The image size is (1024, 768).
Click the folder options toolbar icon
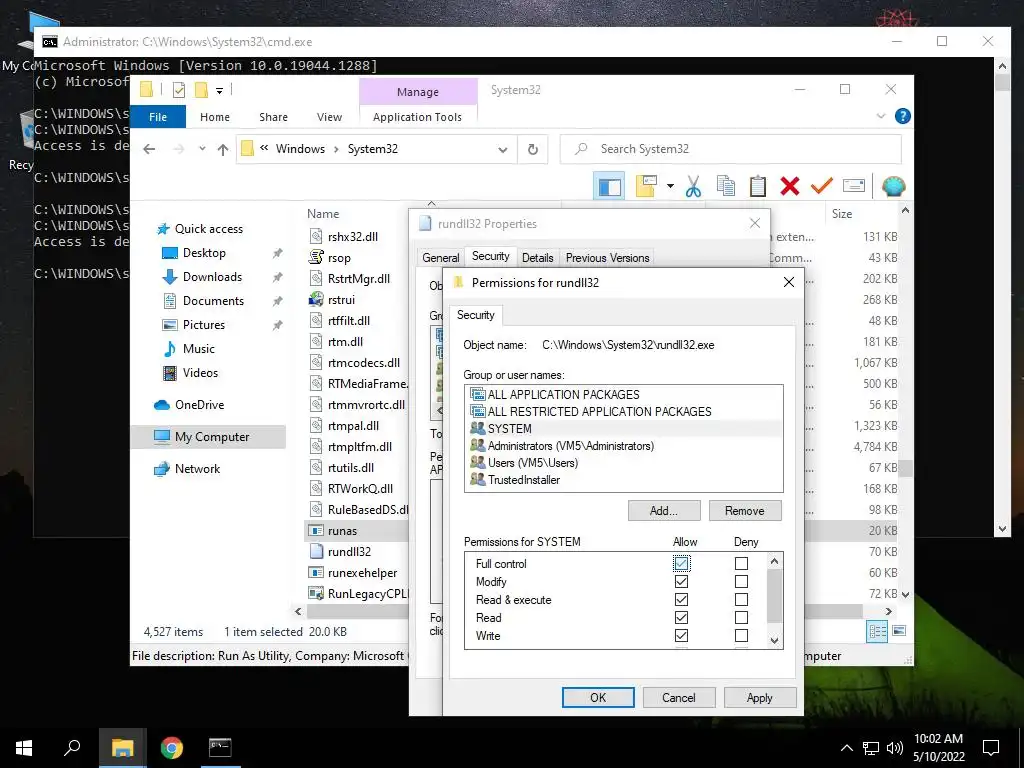pyautogui.click(x=646, y=186)
